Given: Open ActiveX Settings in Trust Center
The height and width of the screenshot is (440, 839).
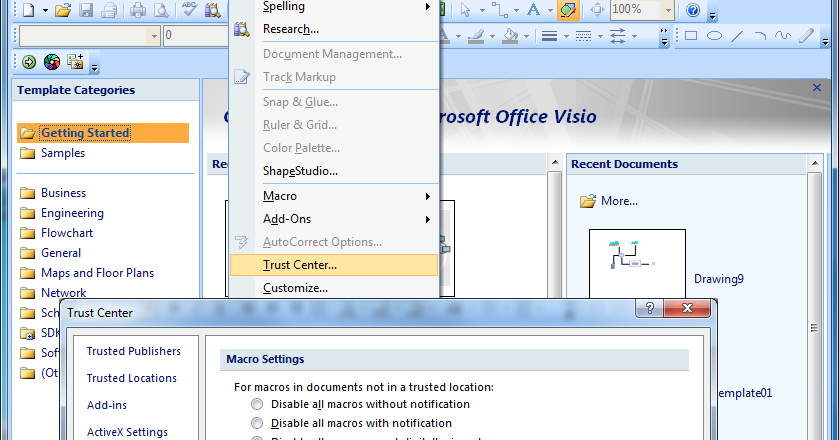Looking at the screenshot, I should point(127,432).
